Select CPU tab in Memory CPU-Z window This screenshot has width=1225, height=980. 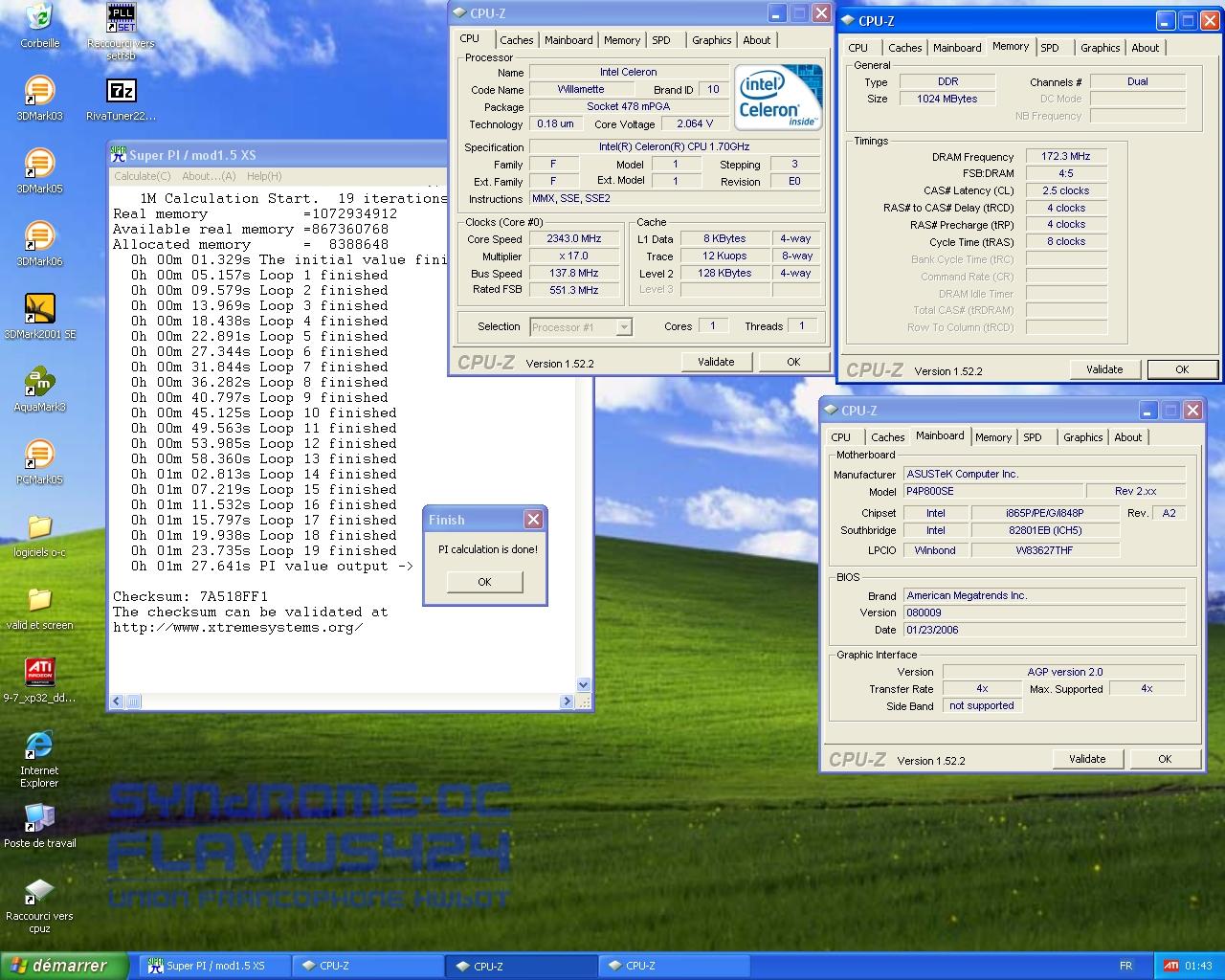(x=858, y=48)
